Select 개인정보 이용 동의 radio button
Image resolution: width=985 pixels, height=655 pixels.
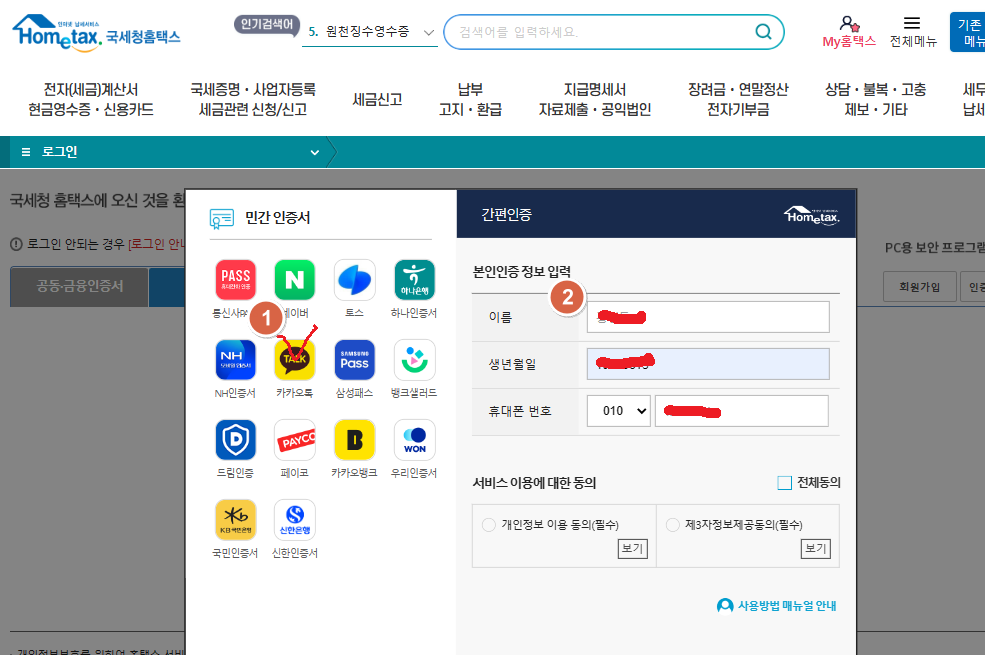489,524
